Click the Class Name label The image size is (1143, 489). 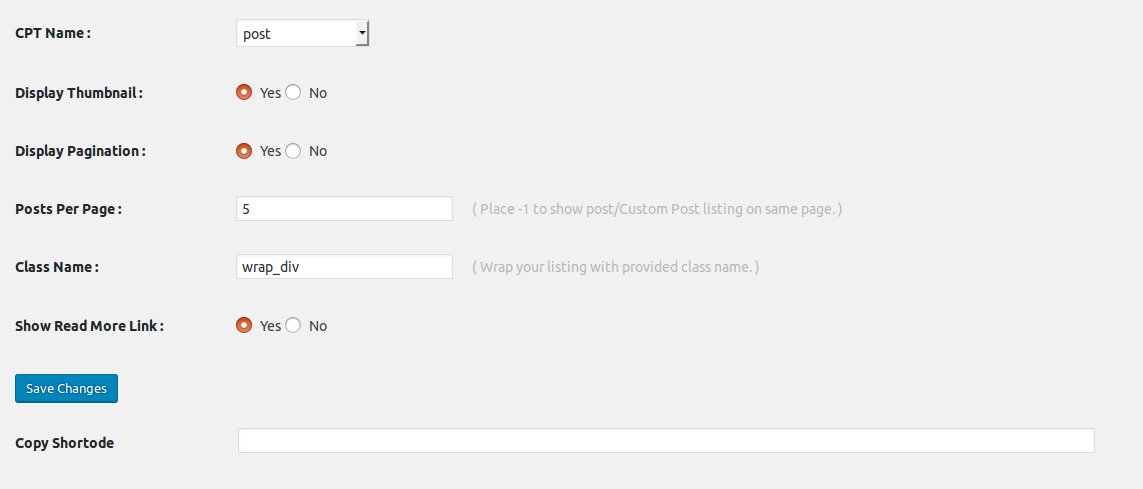(x=57, y=267)
